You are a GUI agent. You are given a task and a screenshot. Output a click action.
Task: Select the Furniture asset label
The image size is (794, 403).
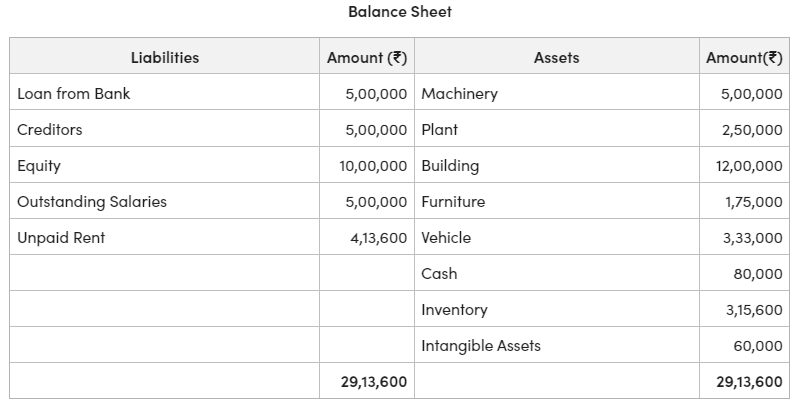pos(453,202)
